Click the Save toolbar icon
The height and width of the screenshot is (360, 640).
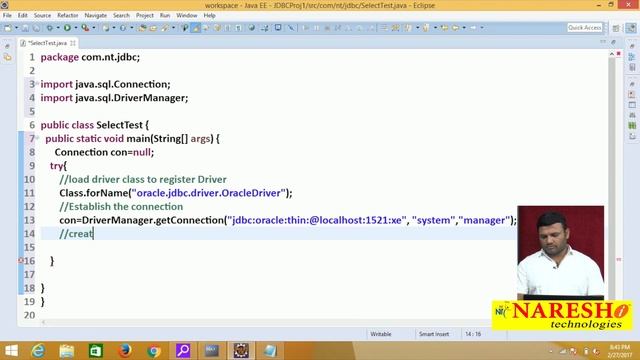coord(25,28)
